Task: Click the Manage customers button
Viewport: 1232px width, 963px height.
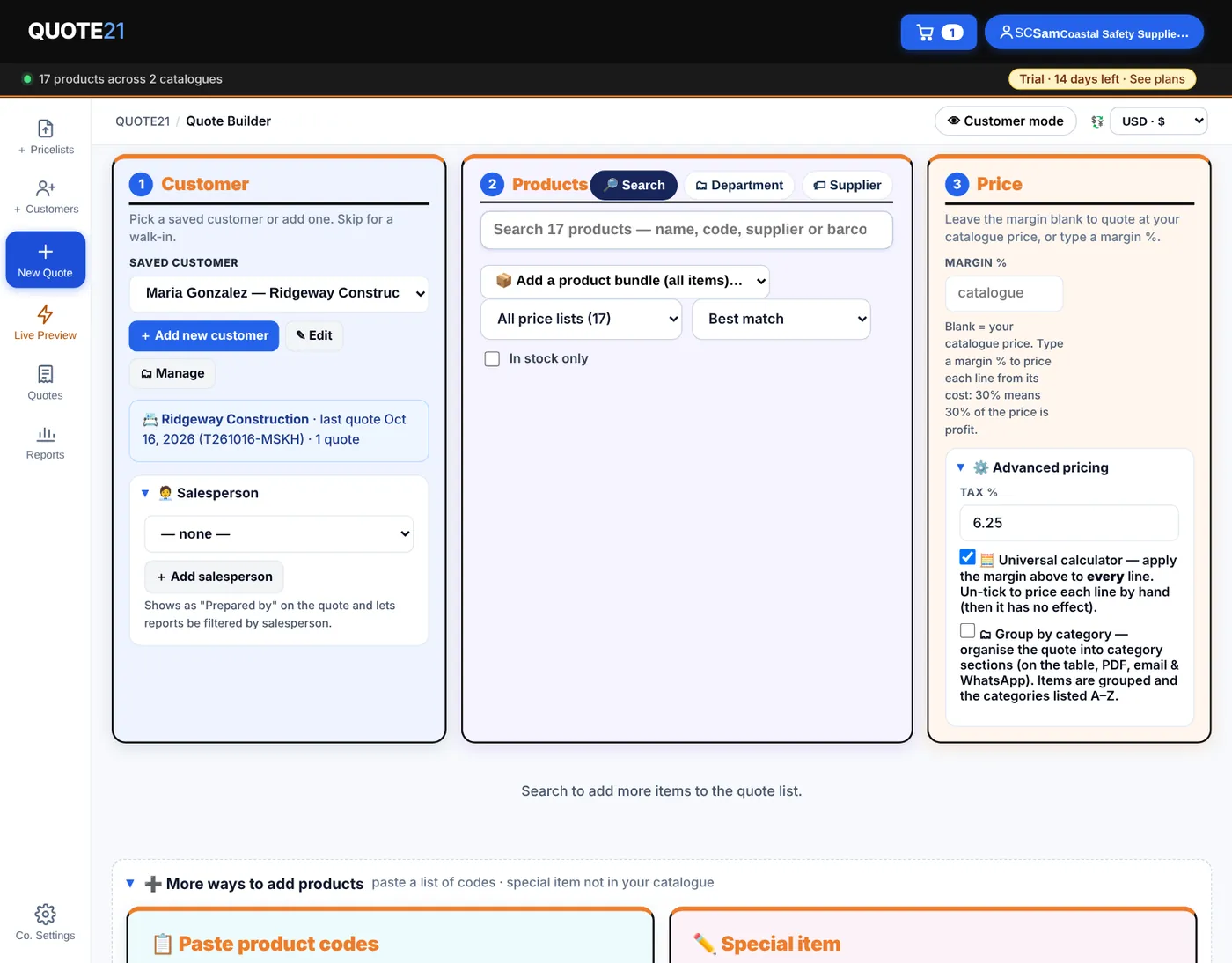Action: [x=172, y=373]
